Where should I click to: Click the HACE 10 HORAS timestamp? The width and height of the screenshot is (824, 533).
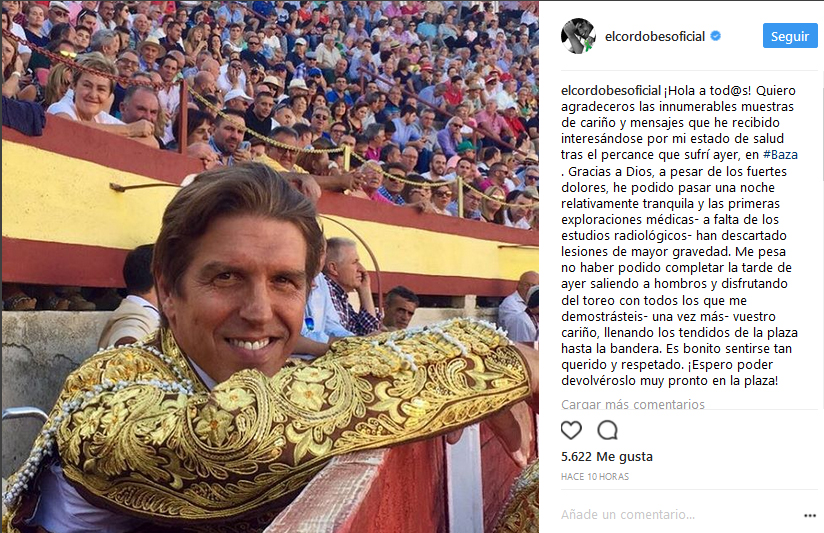click(594, 476)
